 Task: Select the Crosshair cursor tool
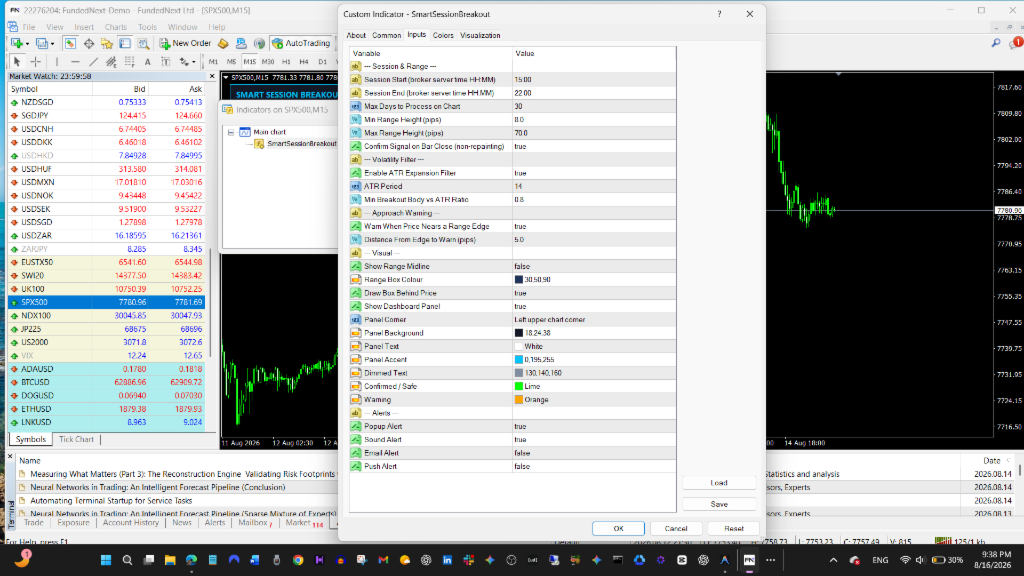click(x=35, y=62)
